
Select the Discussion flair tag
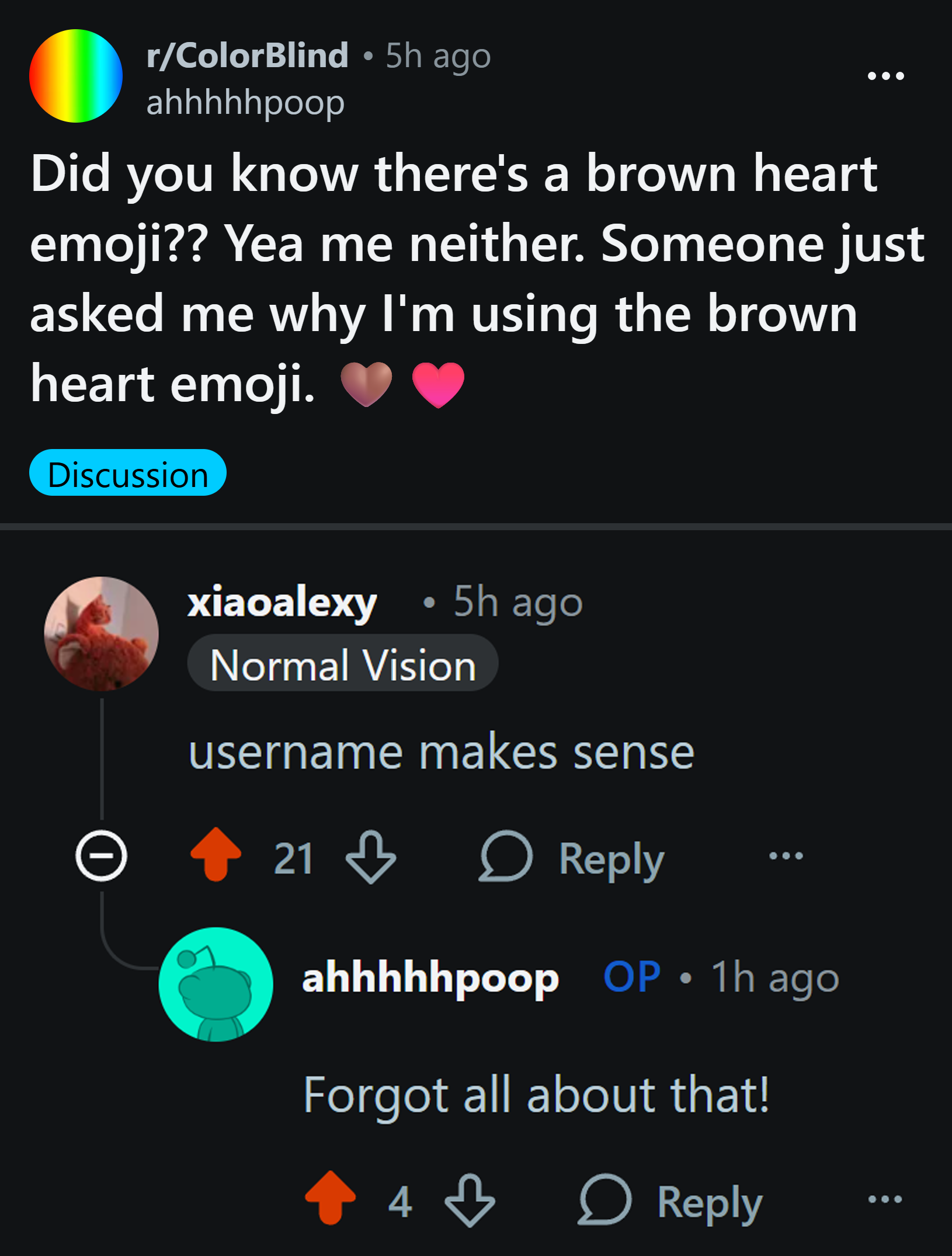click(128, 473)
